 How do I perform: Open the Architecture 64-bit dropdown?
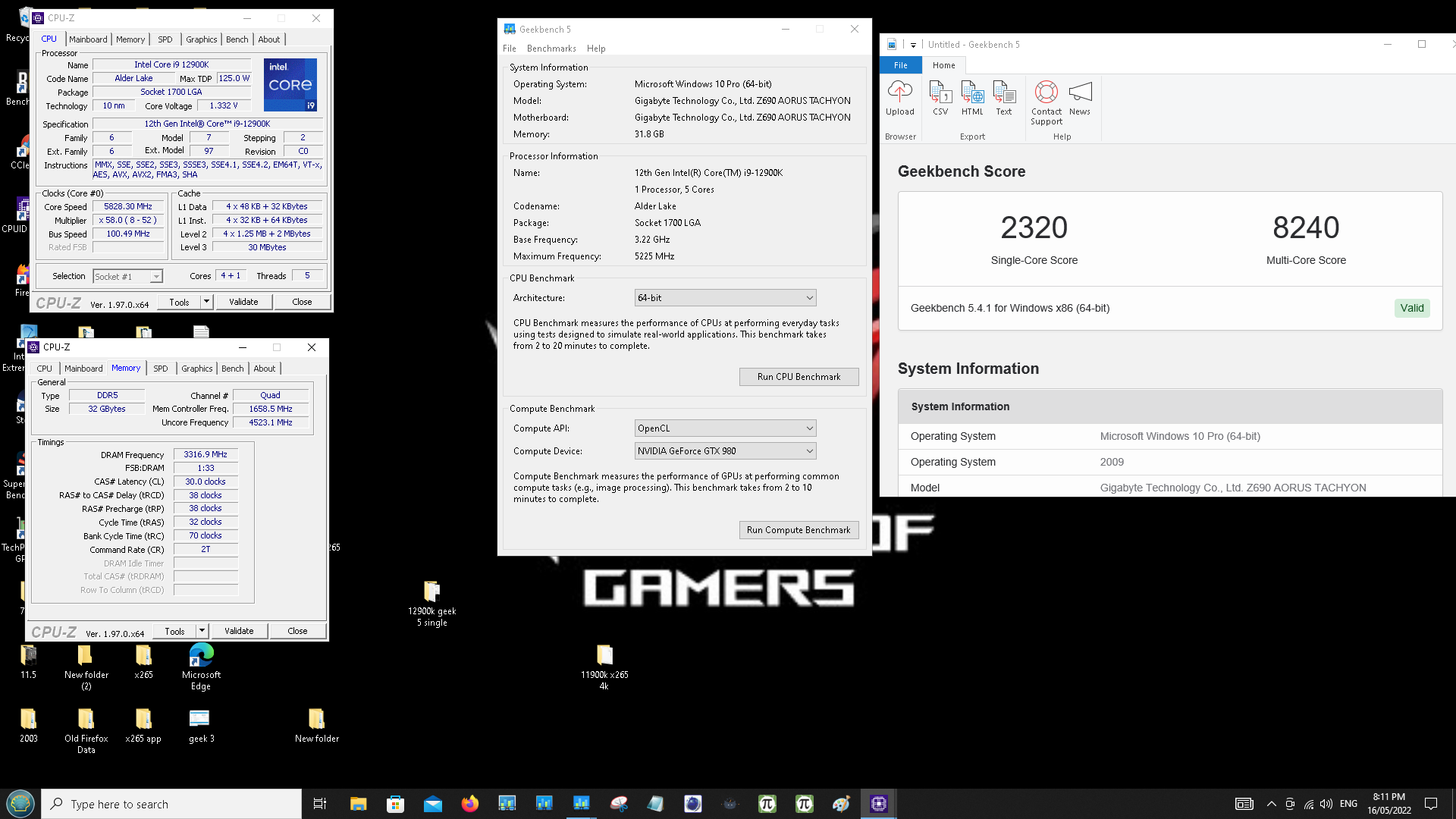(x=725, y=298)
